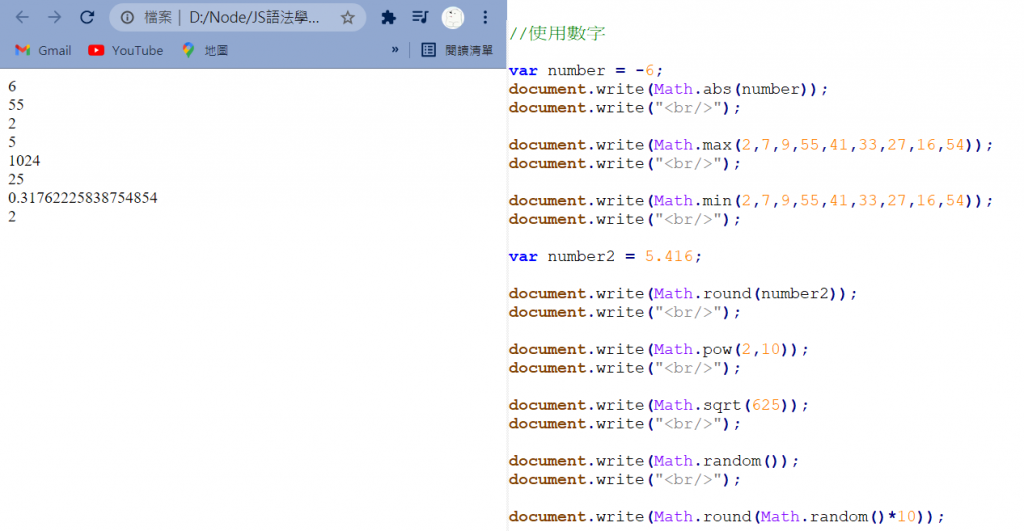
Task: Click the site information icon
Action: tap(127, 18)
